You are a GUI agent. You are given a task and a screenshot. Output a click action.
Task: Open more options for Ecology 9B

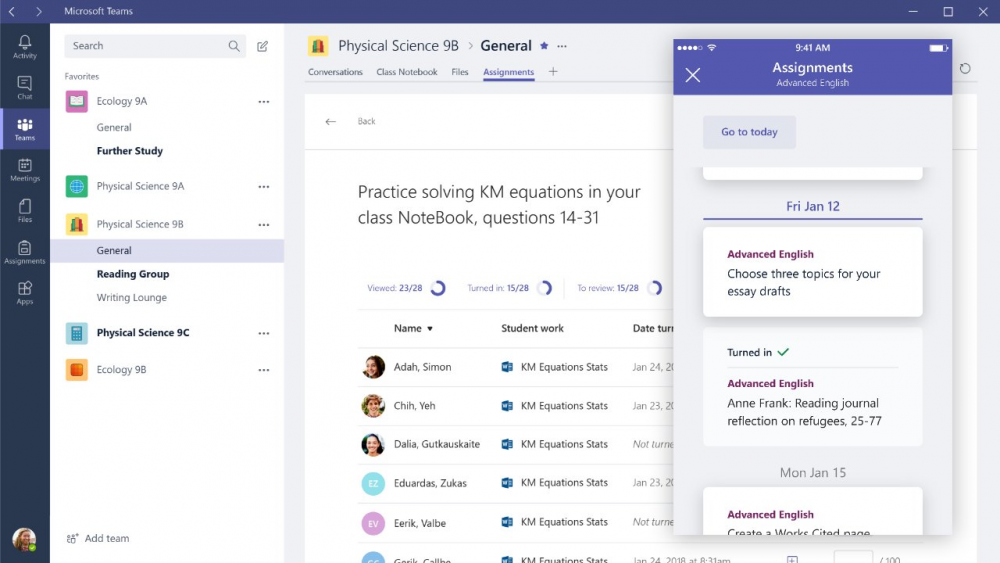[x=263, y=370]
